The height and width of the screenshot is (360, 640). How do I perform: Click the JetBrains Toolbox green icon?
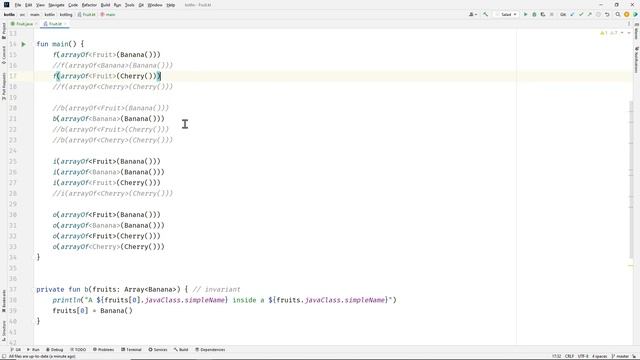point(635,15)
